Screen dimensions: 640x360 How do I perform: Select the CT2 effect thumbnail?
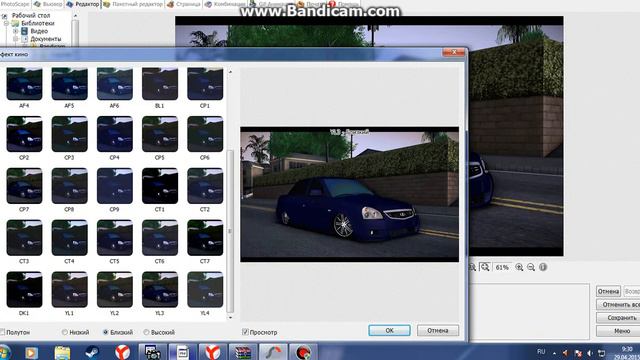pos(205,186)
